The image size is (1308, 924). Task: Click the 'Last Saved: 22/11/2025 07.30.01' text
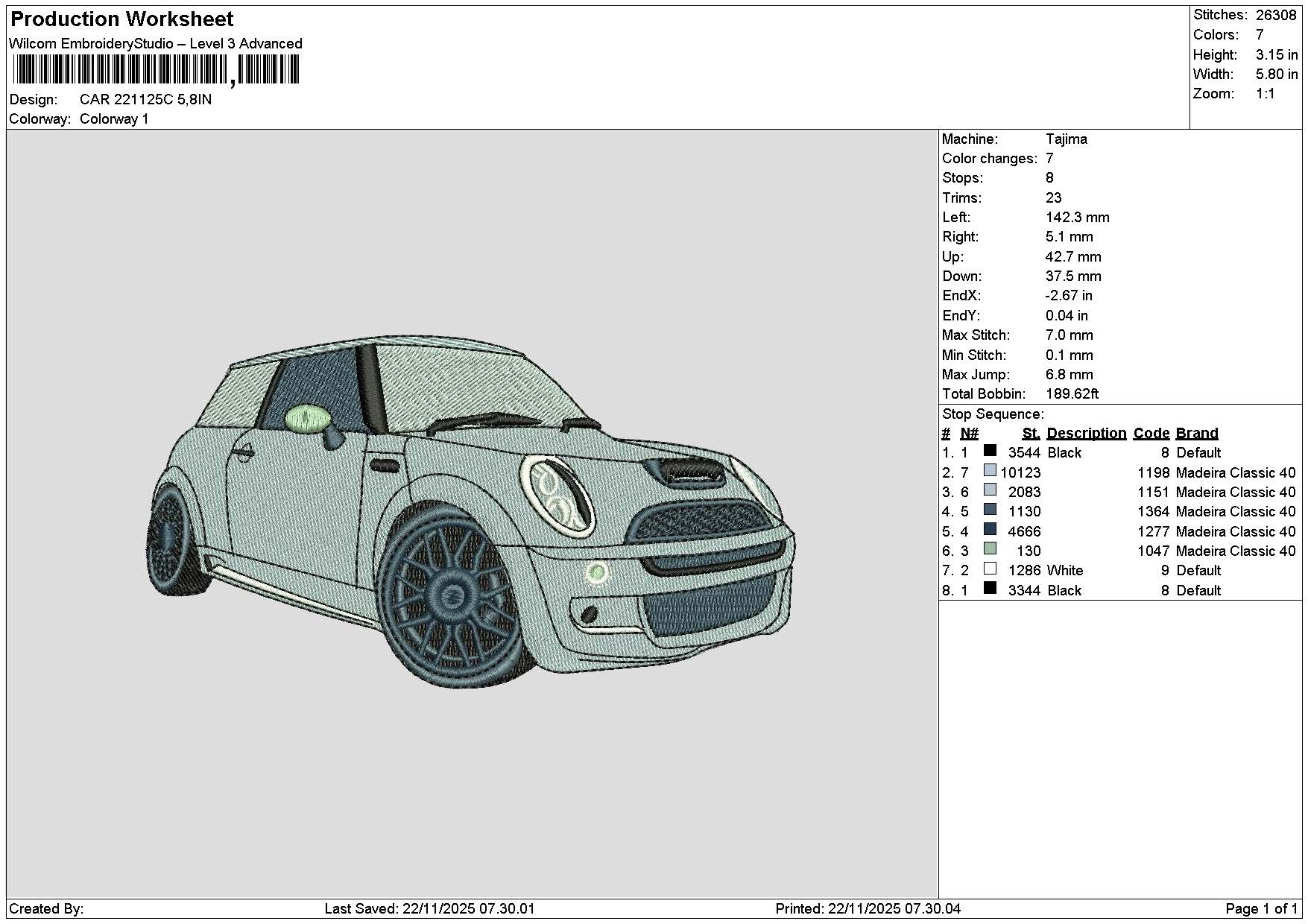pos(429,909)
